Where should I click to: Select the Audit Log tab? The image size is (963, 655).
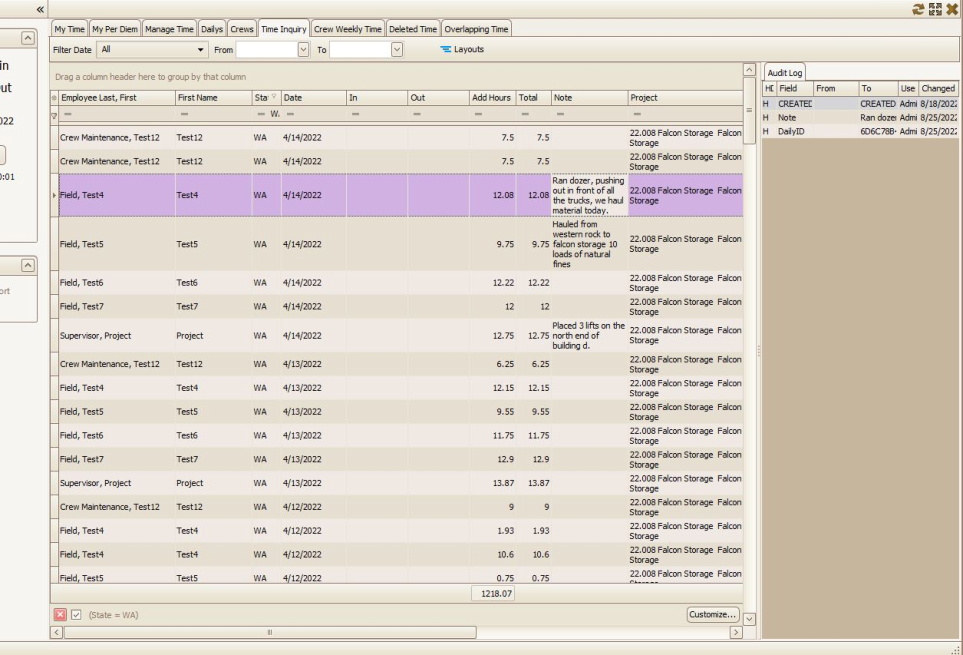pos(784,73)
